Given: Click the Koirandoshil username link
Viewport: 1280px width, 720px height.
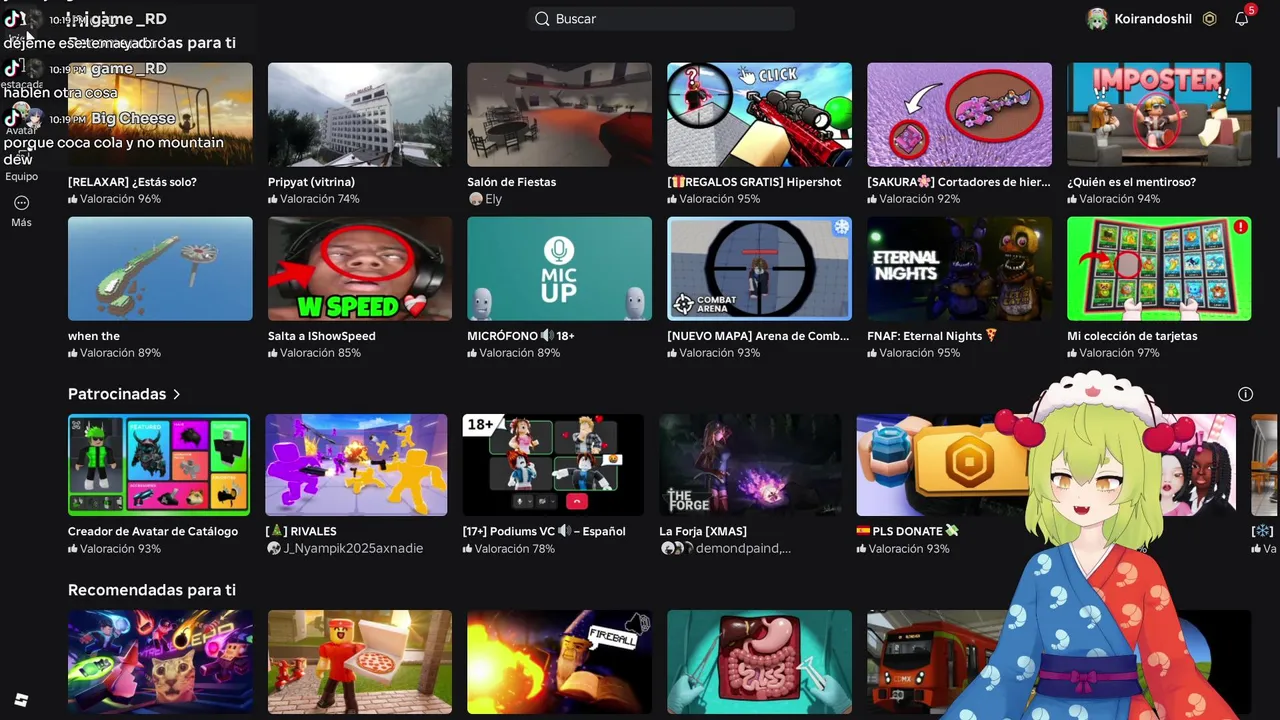Looking at the screenshot, I should pyautogui.click(x=1153, y=19).
